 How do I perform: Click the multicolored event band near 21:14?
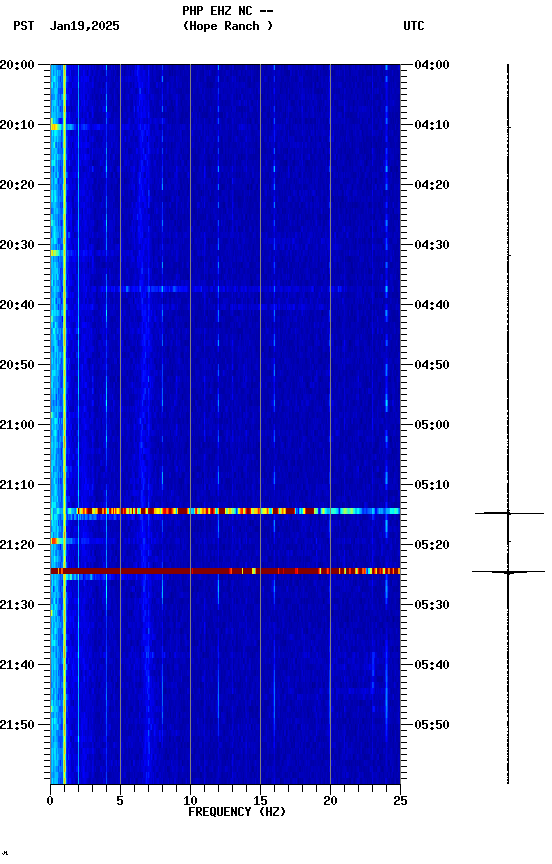[x=232, y=511]
